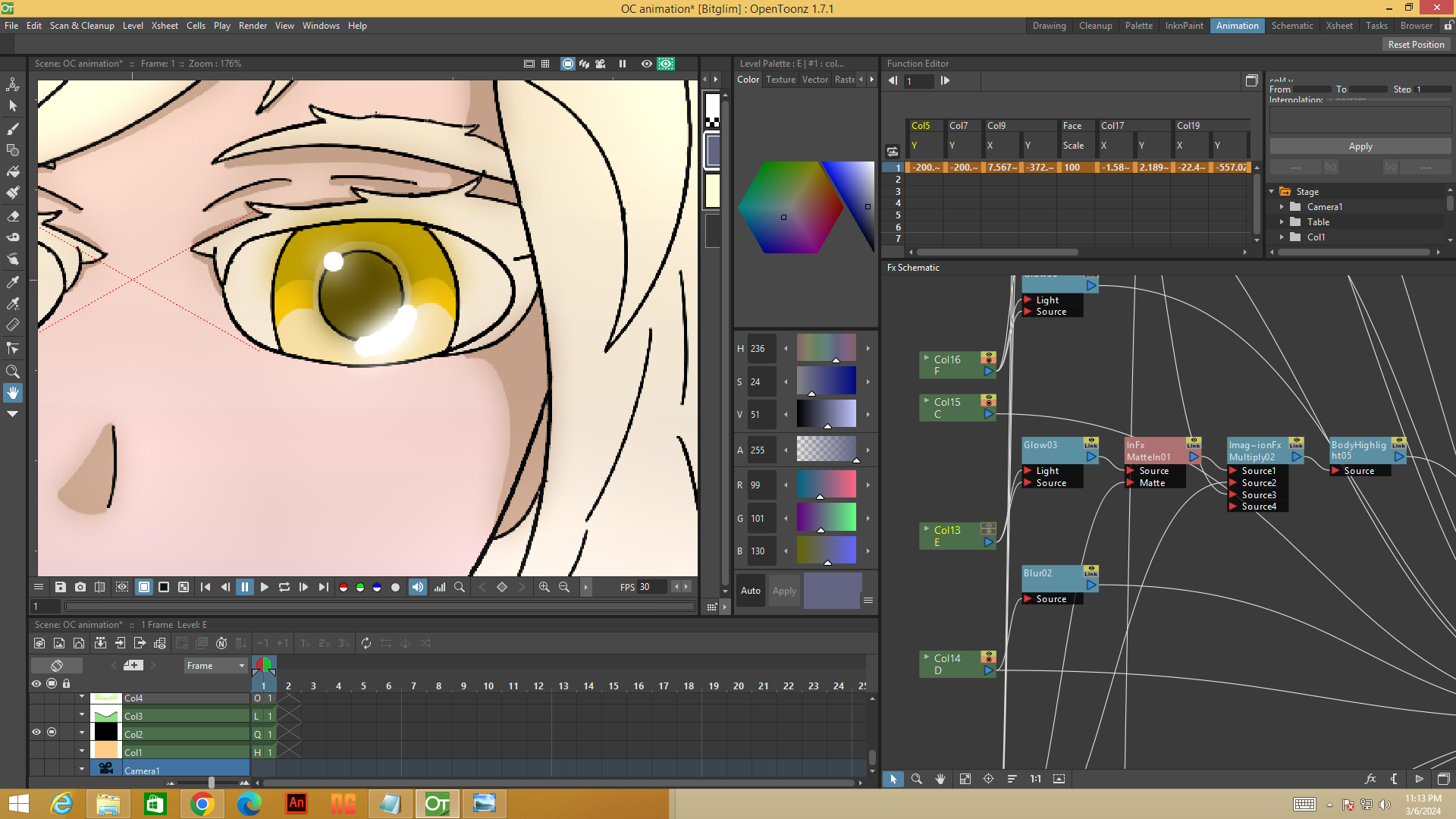Open Google Chrome from taskbar

202,804
